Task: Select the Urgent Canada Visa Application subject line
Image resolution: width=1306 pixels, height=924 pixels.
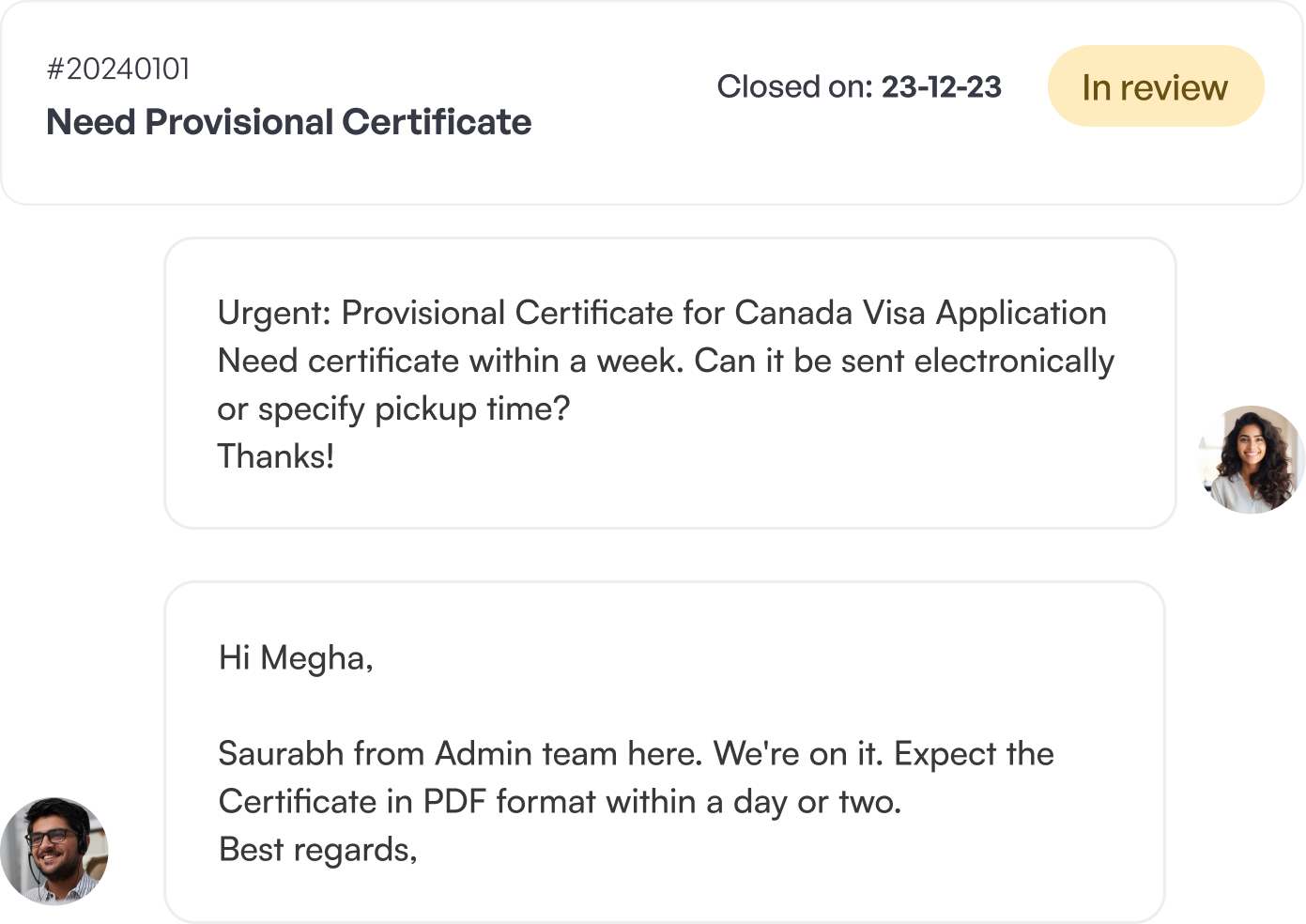Action: 662,313
